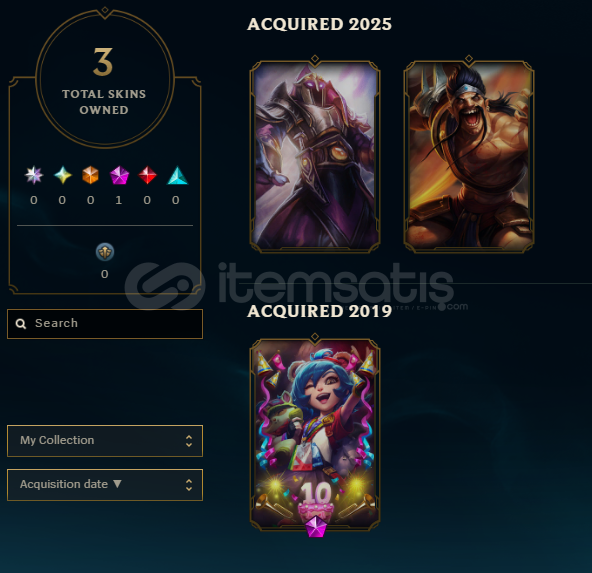Image resolution: width=592 pixels, height=573 pixels.
Task: Select the magenta Legendary rarity gem icon
Action: pos(119,176)
